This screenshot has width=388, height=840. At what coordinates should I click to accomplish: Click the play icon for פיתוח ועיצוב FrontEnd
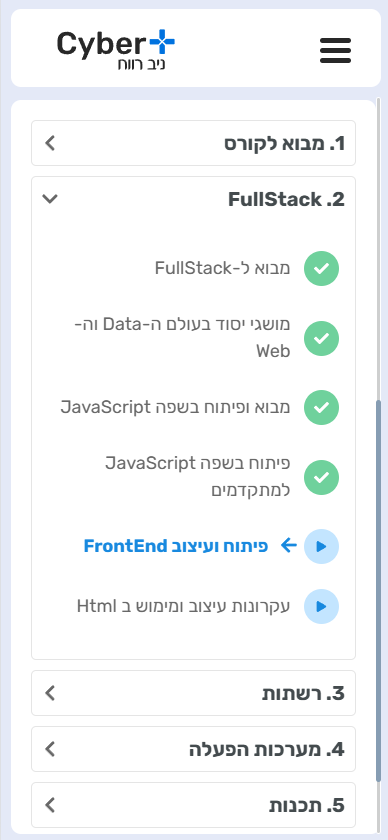coord(322,546)
